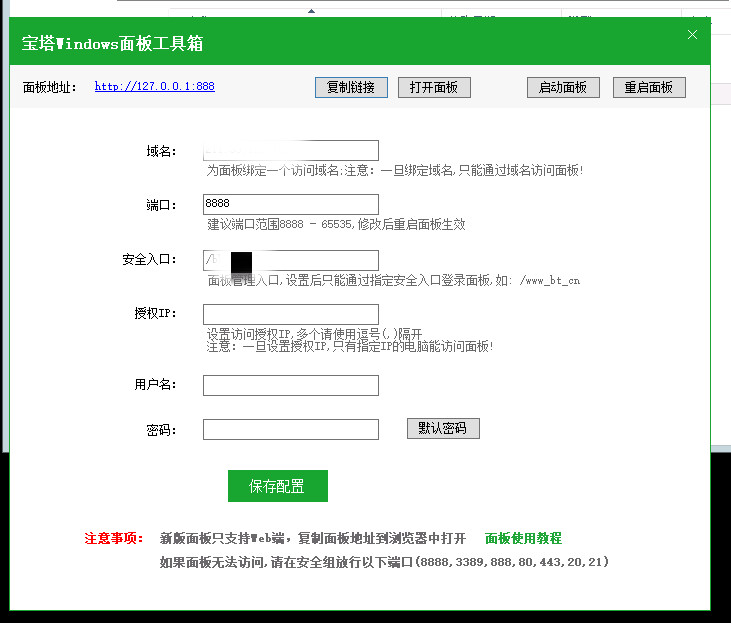
Task: Click the green 保存配置 button
Action: coord(278,486)
